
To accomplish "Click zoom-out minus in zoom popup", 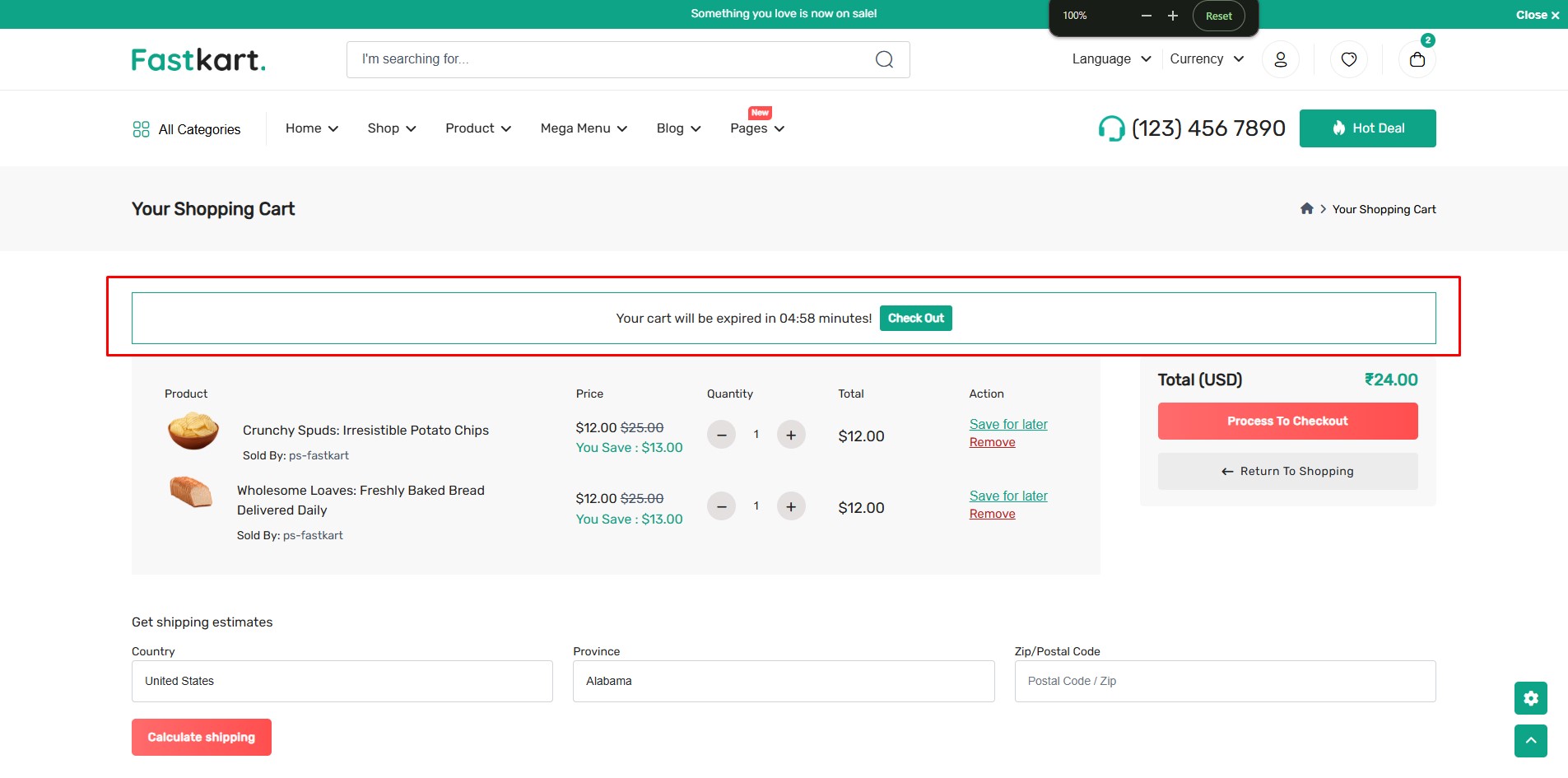I will click(1146, 16).
